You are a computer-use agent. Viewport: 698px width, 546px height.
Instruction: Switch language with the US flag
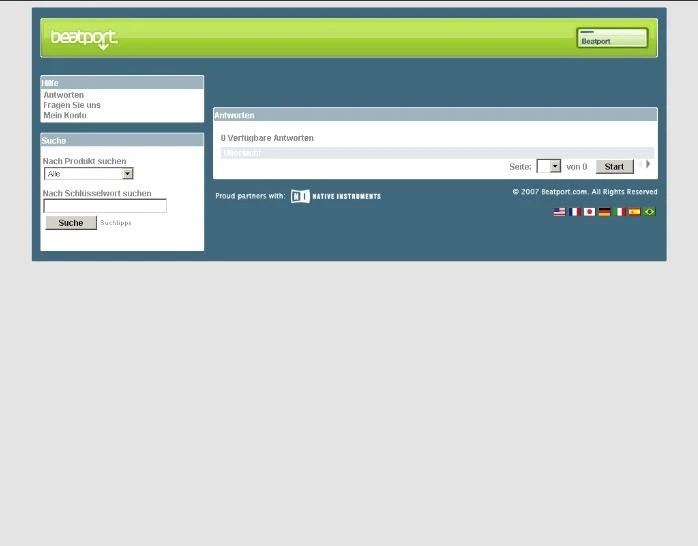point(559,212)
